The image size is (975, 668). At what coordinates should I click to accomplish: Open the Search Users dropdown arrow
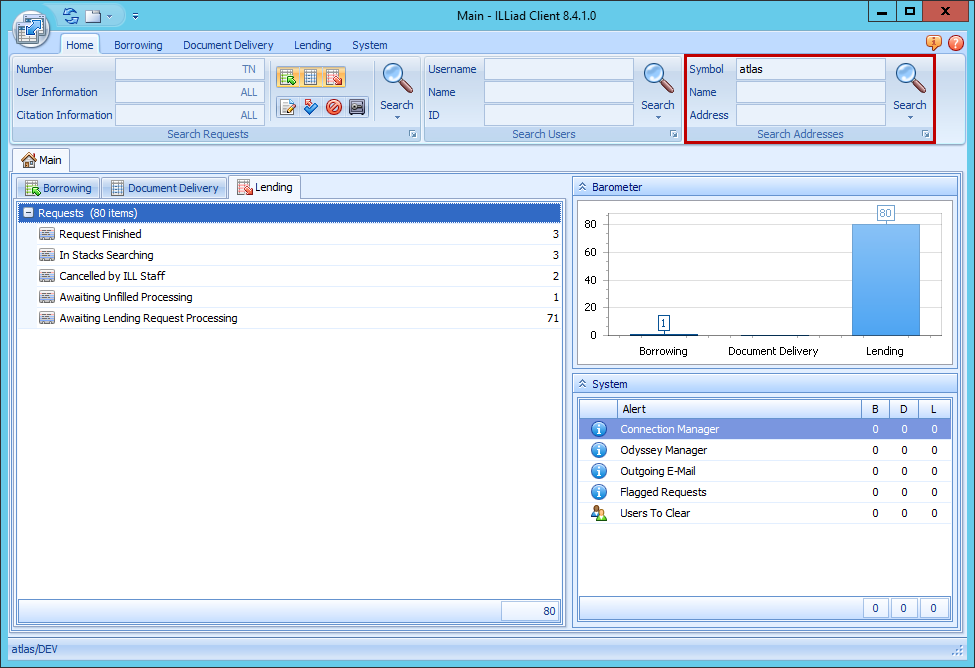coord(657,117)
